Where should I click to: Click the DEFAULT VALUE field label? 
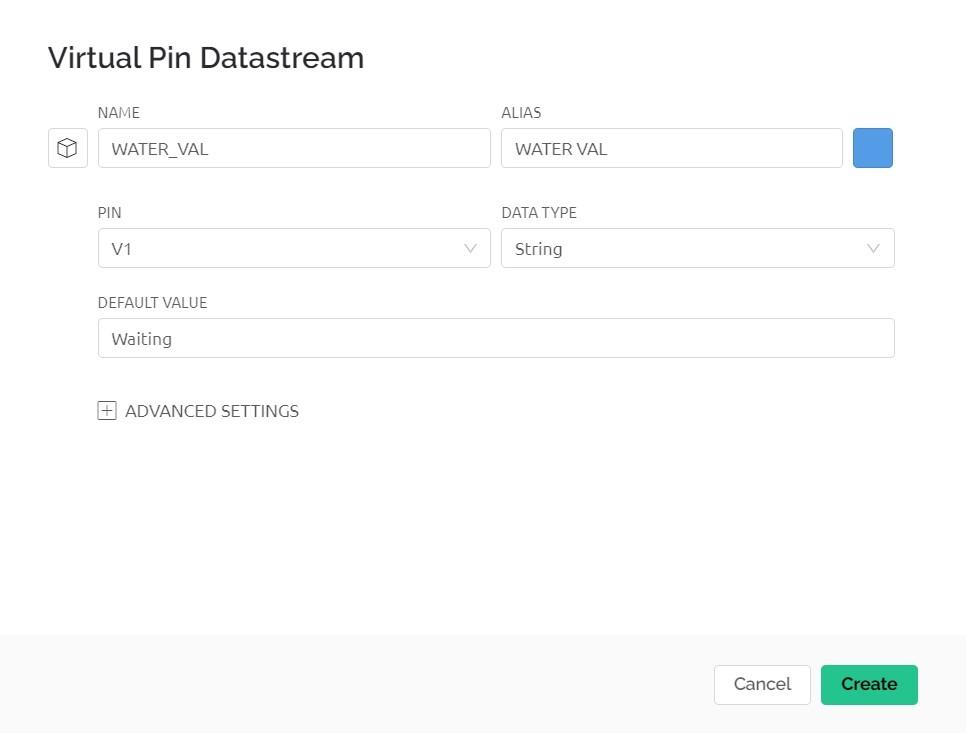(152, 302)
